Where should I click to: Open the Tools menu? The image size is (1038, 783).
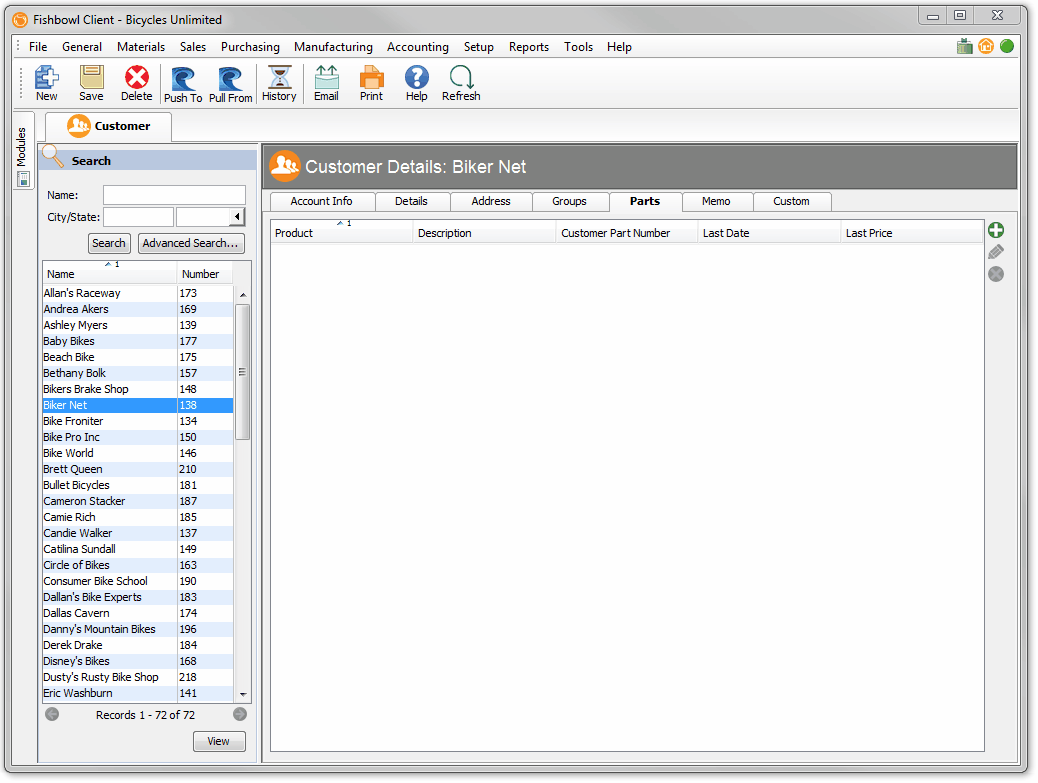(578, 47)
